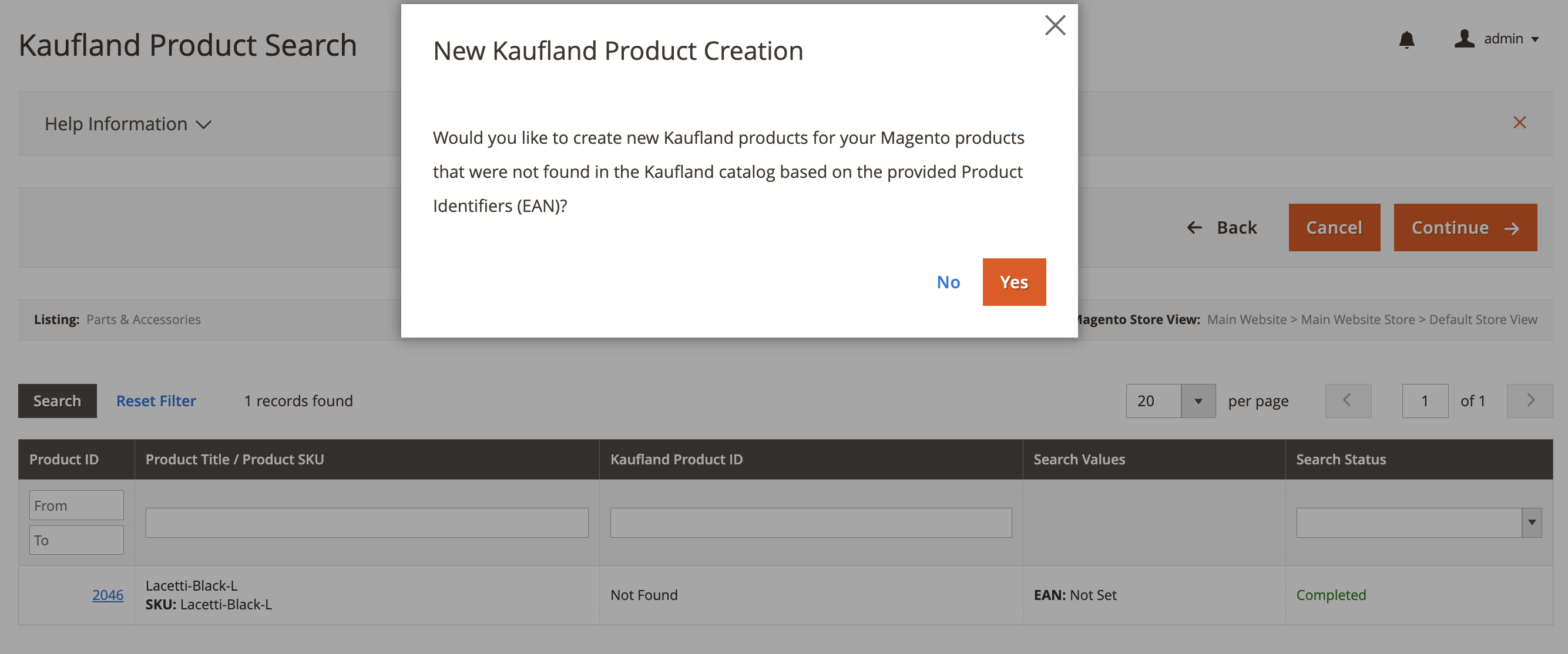1568x654 pixels.
Task: Click the Cancel button
Action: click(x=1334, y=228)
